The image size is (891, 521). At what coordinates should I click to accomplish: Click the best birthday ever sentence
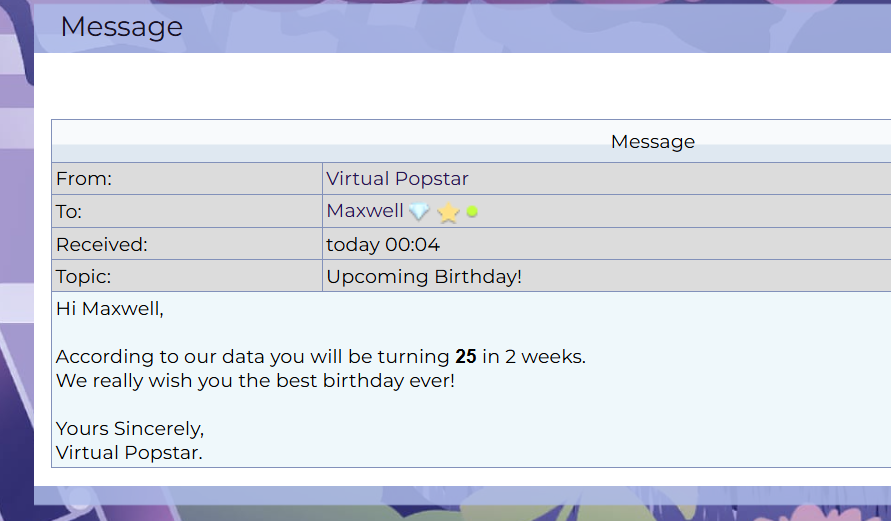(255, 381)
